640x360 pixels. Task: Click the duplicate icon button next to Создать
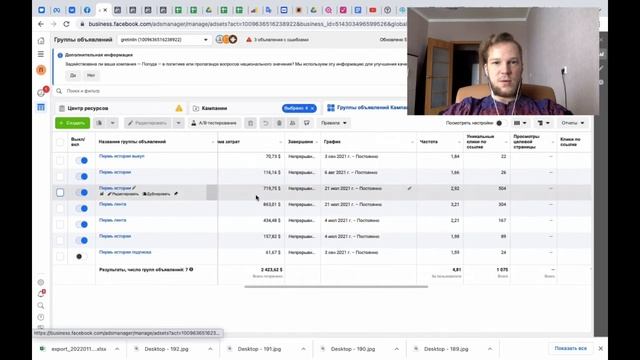pyautogui.click(x=99, y=123)
